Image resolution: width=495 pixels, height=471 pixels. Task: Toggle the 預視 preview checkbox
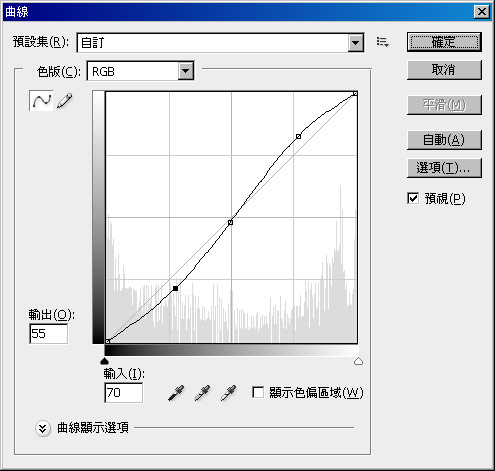(413, 198)
